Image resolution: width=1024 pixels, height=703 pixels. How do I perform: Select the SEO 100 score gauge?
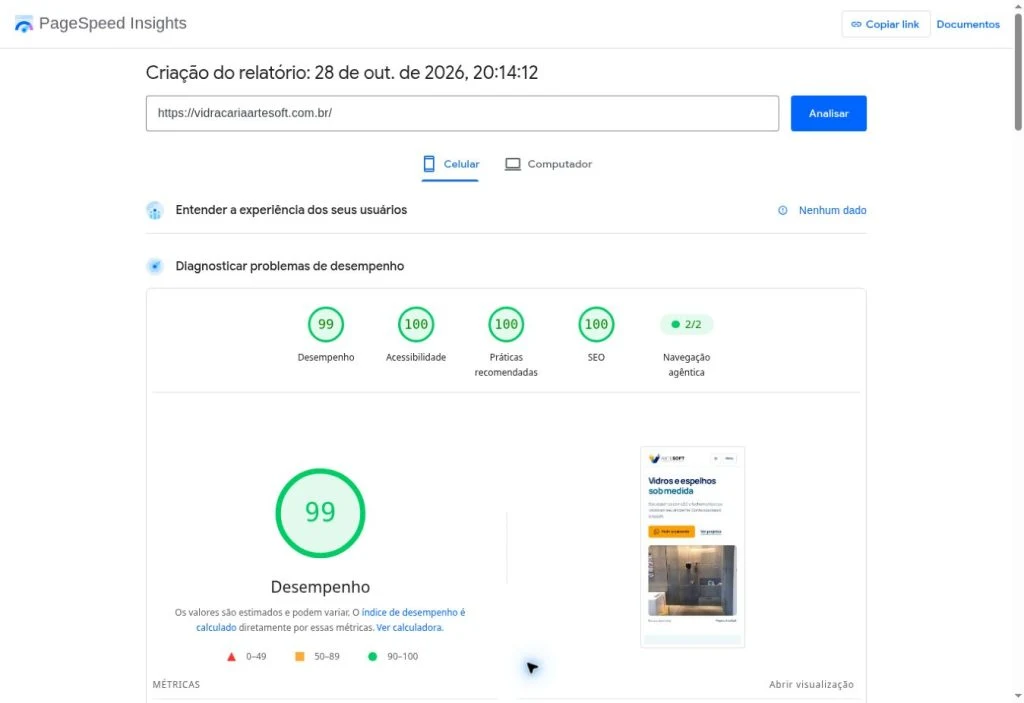click(596, 324)
